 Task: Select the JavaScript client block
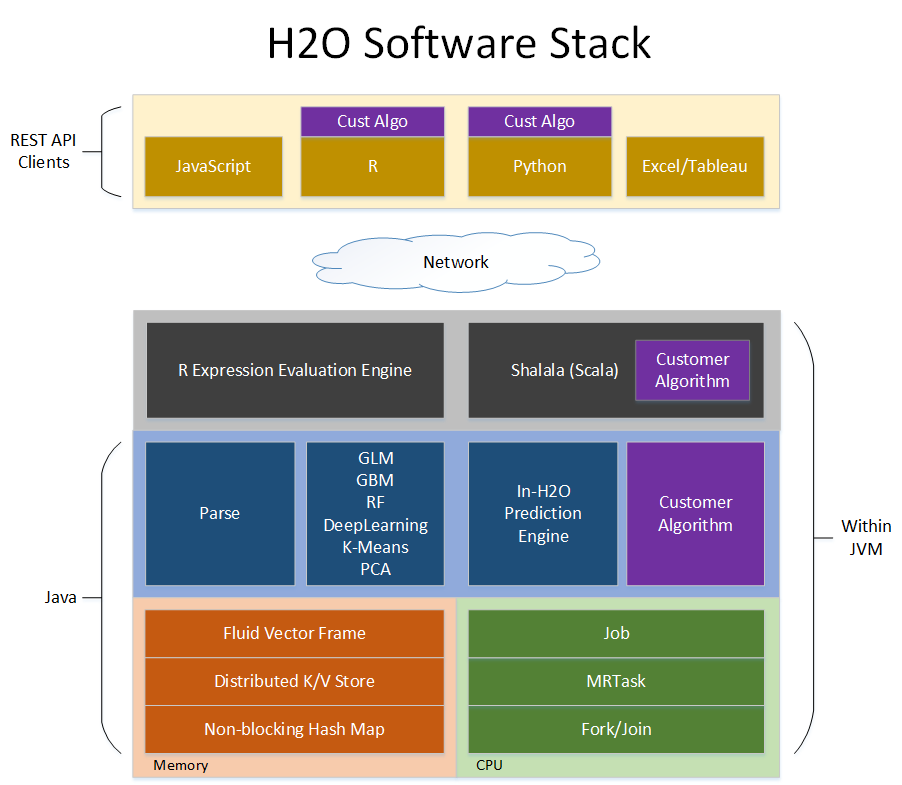pos(213,166)
